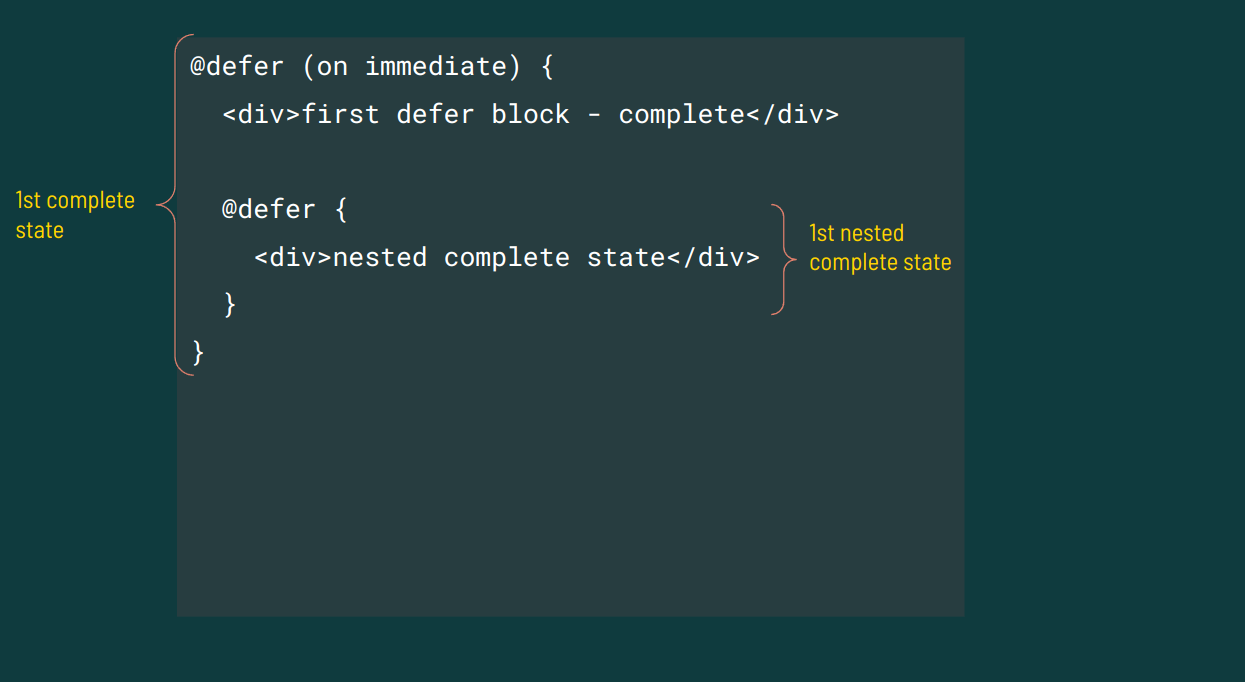Screen dimensions: 1245x682
Task: Click the nested "@defer" keyword
Action: [268, 210]
